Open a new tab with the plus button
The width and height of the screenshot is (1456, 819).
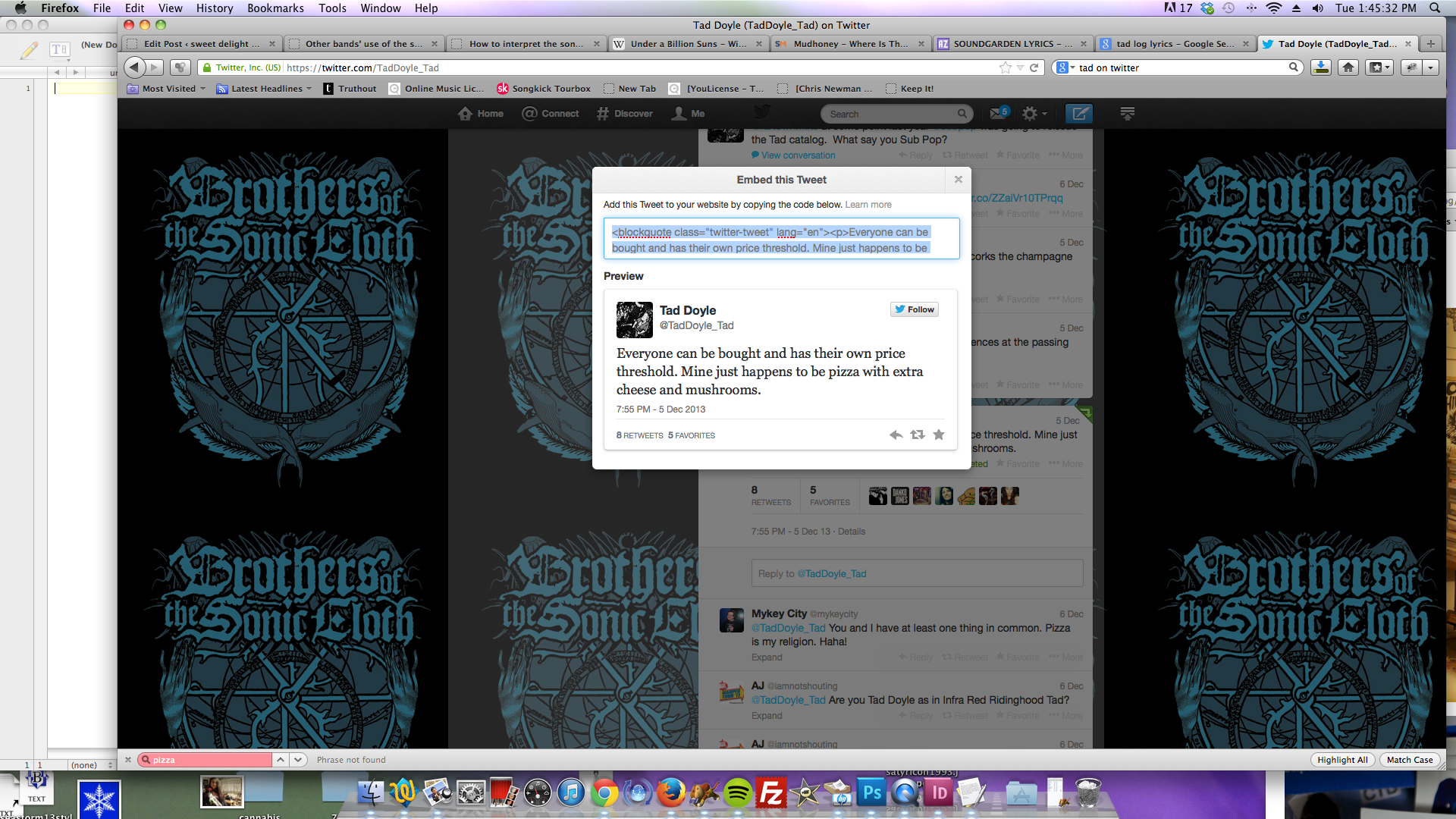[1430, 44]
